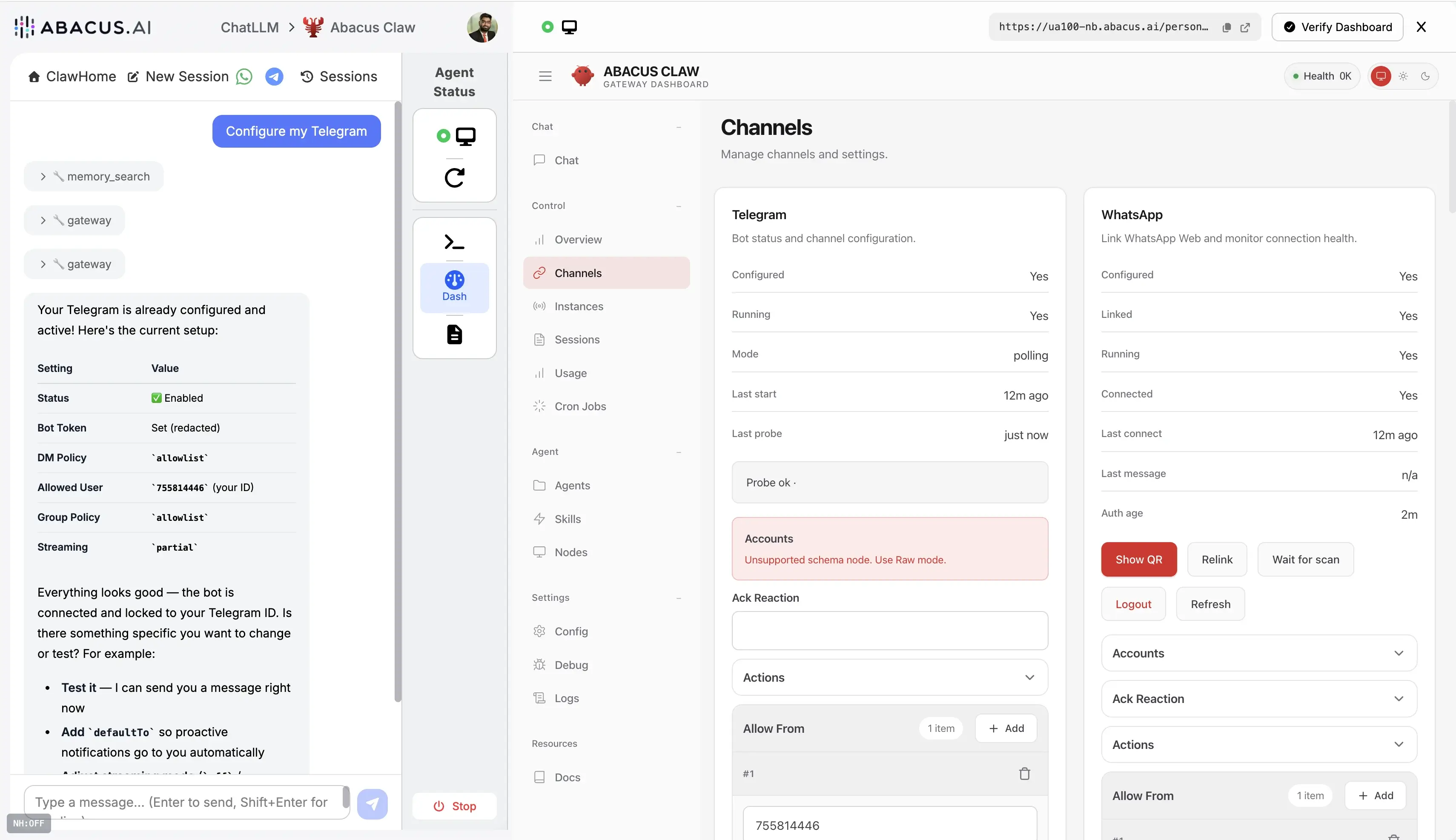Screen dimensions: 1456x840
Task: Click the Verify Dashboard button
Action: (1337, 27)
